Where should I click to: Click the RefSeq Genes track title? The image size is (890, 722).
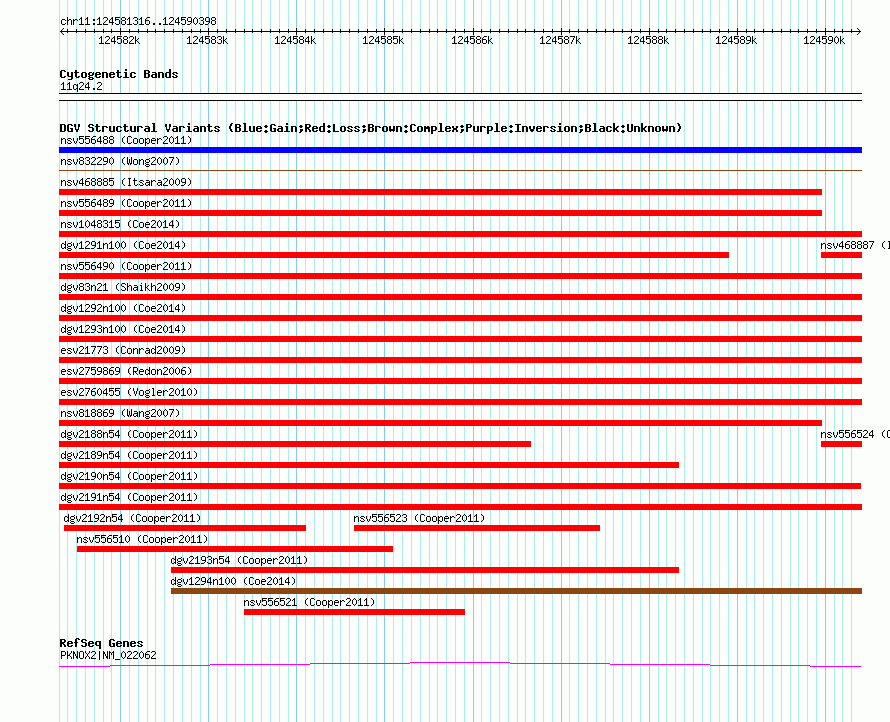point(101,643)
